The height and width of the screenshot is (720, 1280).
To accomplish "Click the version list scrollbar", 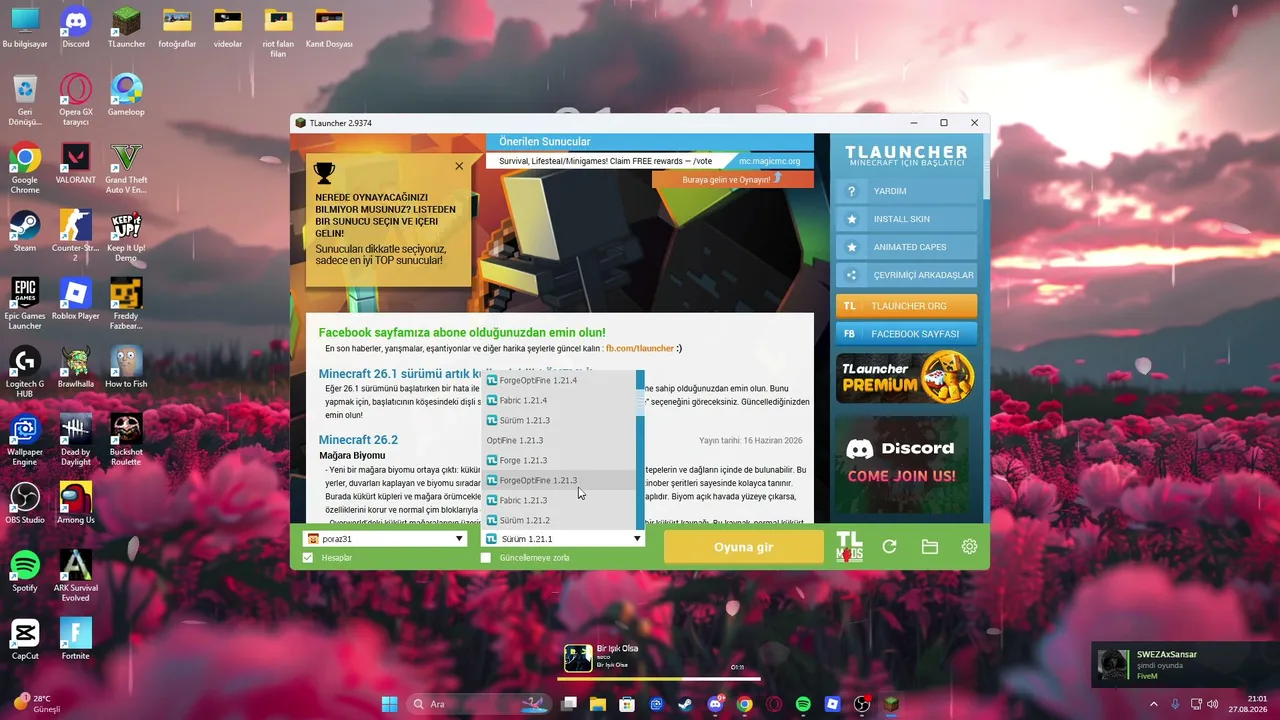I will (640, 450).
